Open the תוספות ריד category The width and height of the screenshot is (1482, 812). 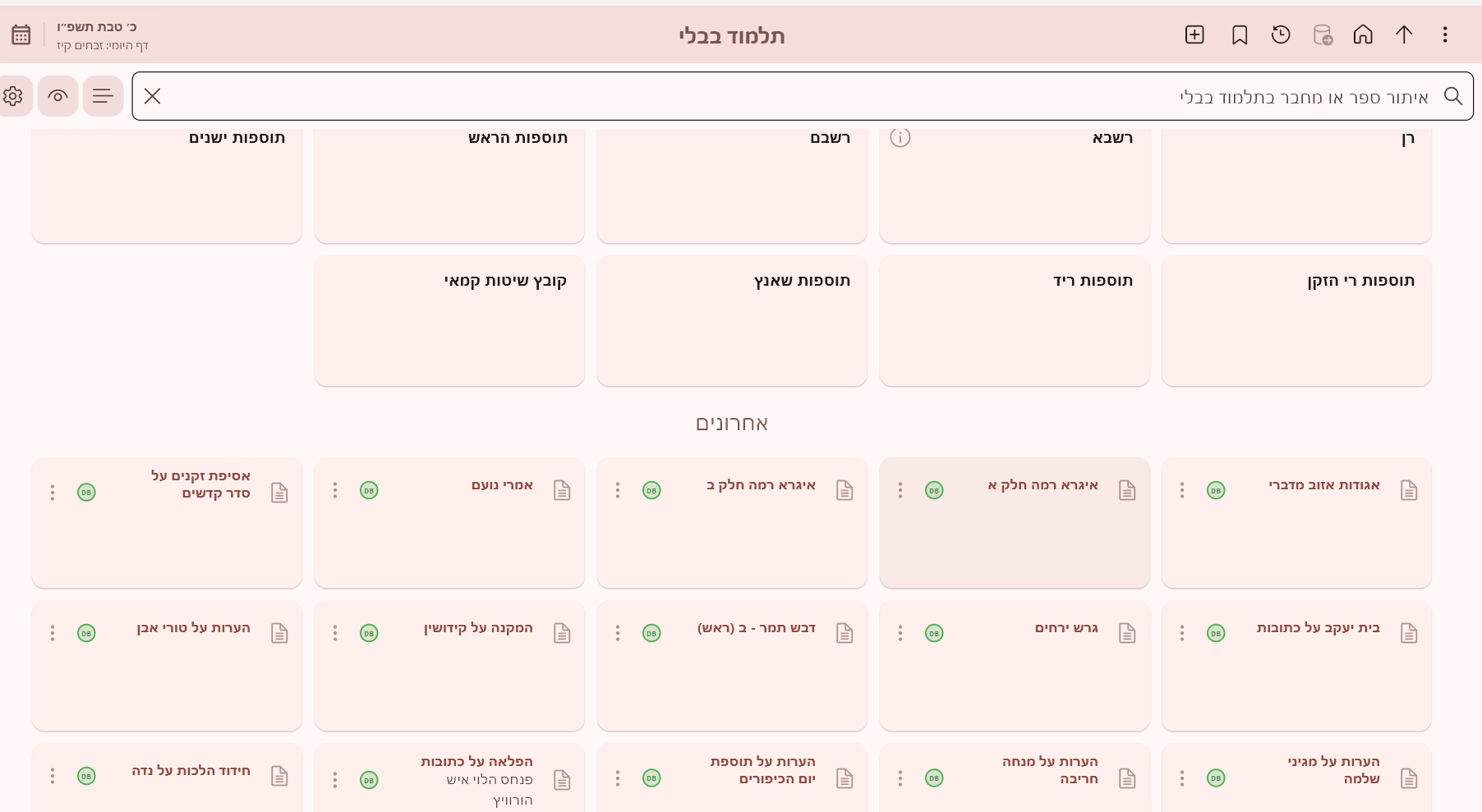click(1014, 320)
